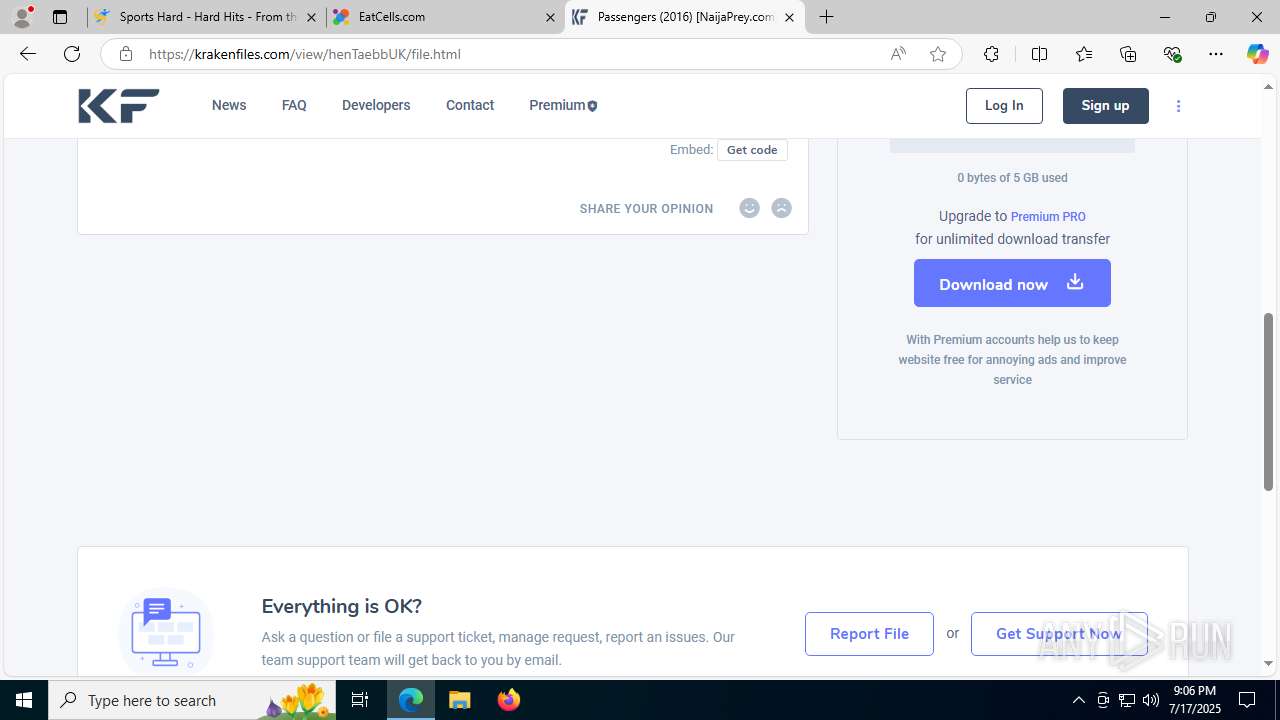Click the KF Krakenfiles logo
The image size is (1280, 720).
[119, 106]
